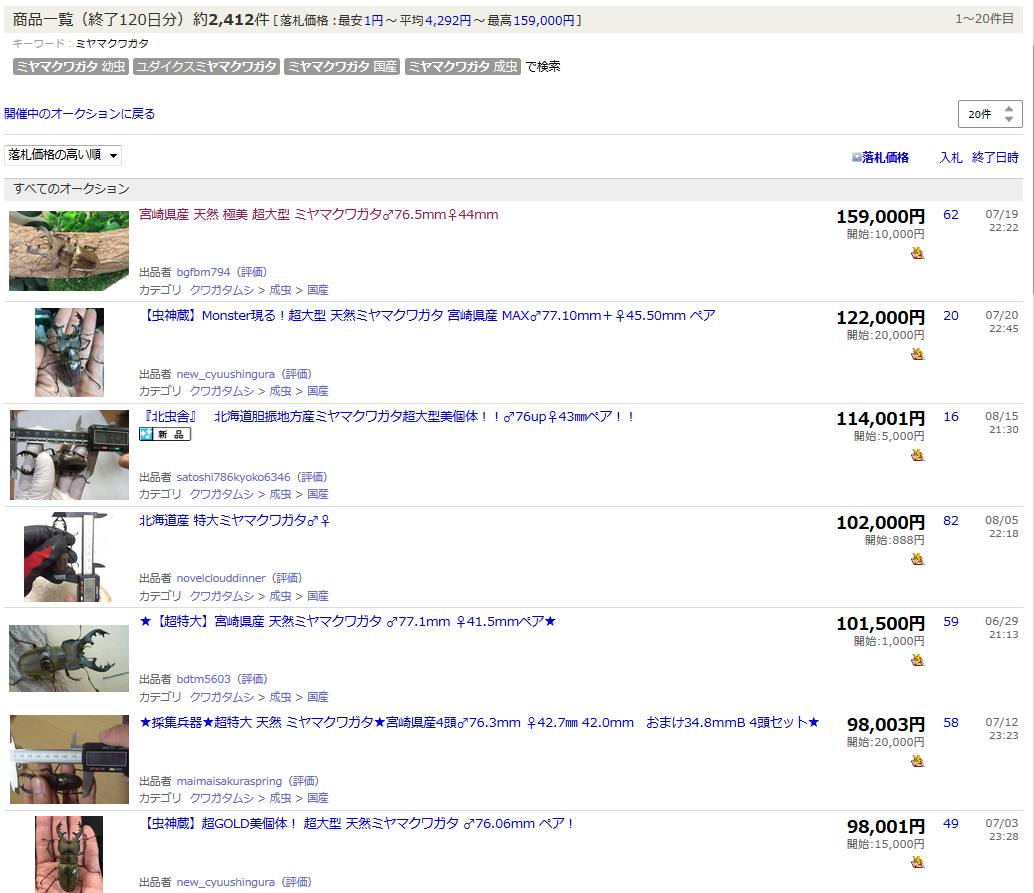1034x893 pixels.
Task: Click the hammer icon under the 101,500円 price
Action: 917,660
